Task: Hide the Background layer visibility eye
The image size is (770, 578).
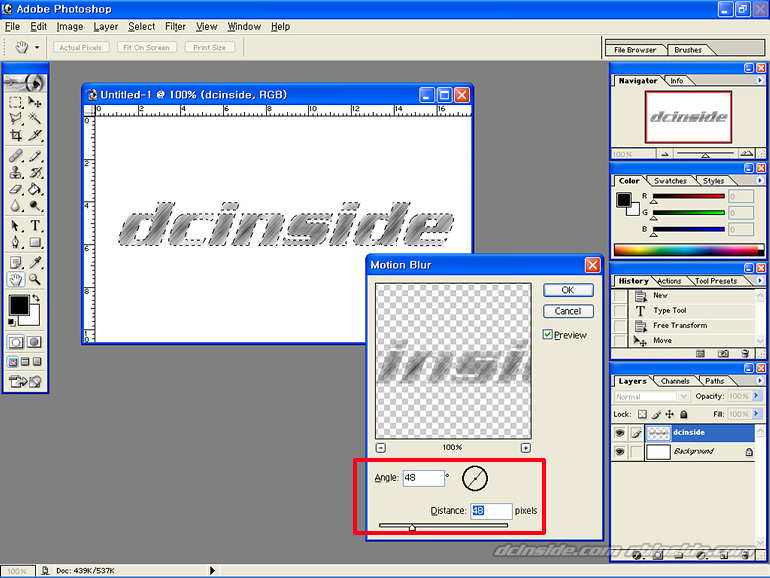Action: [x=620, y=451]
